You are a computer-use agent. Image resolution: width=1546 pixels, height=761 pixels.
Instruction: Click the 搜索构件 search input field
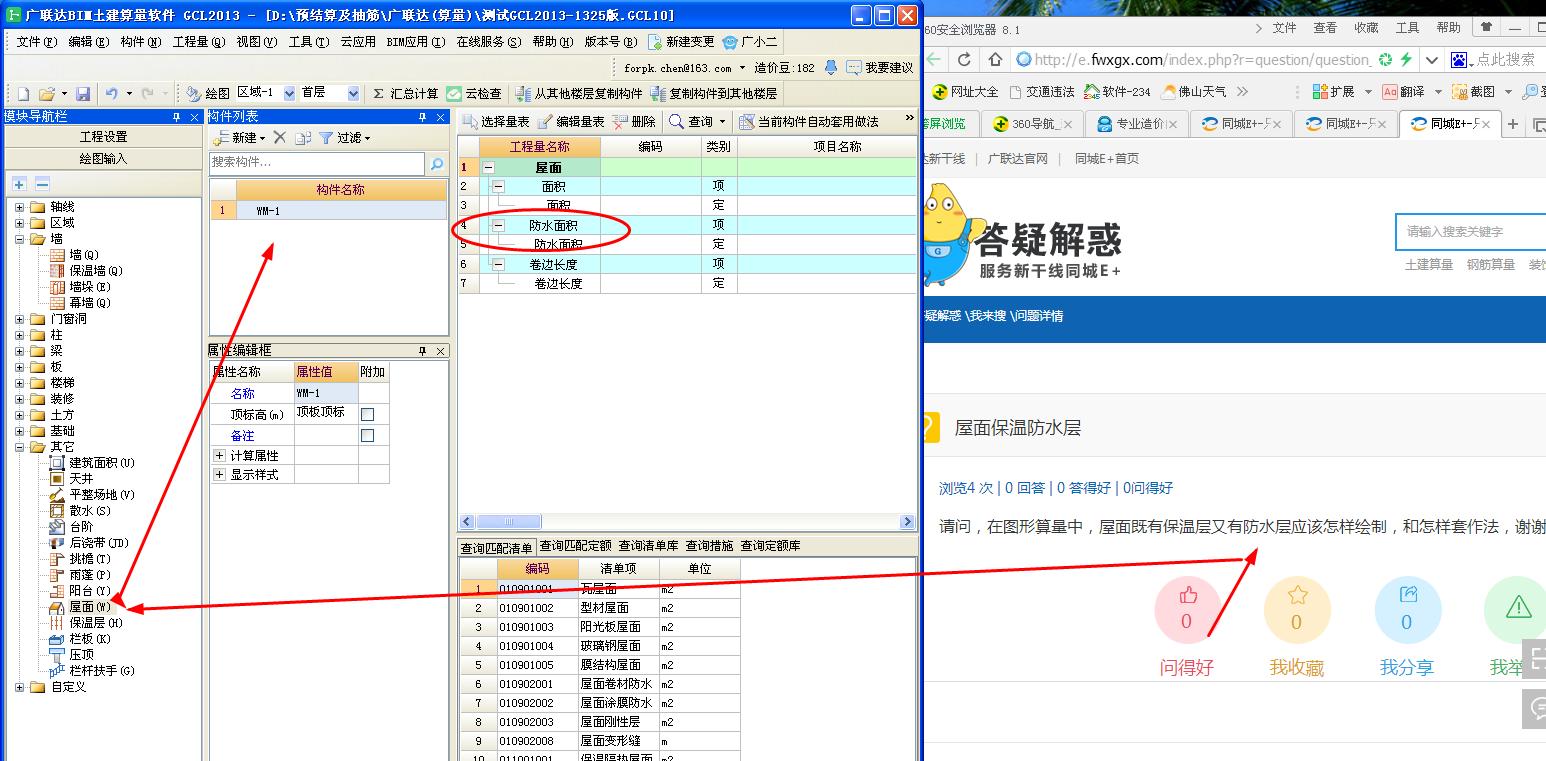[x=317, y=163]
